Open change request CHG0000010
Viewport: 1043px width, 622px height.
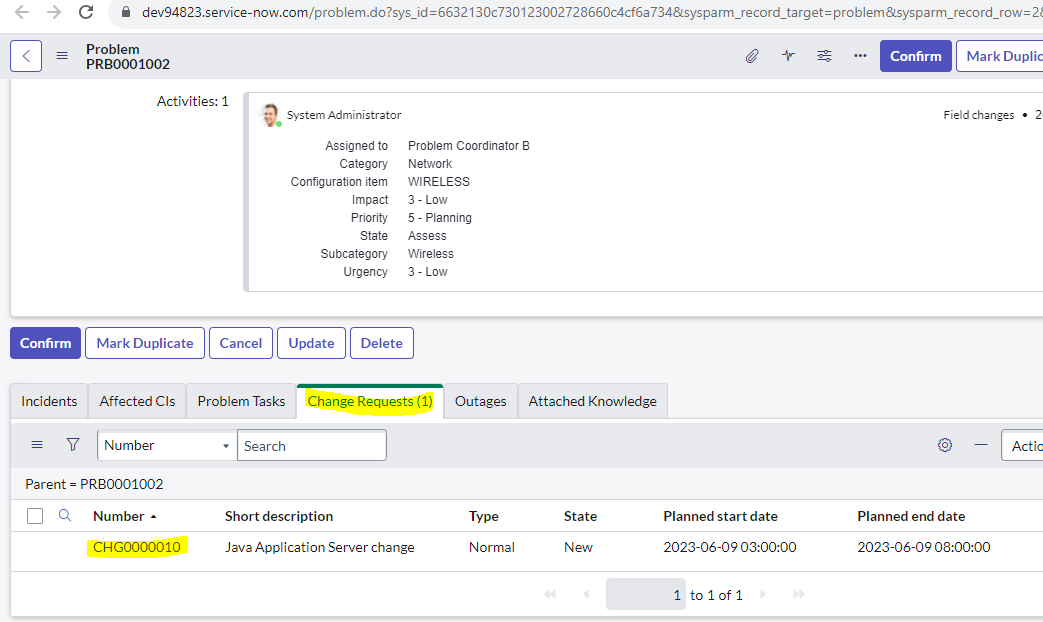136,547
